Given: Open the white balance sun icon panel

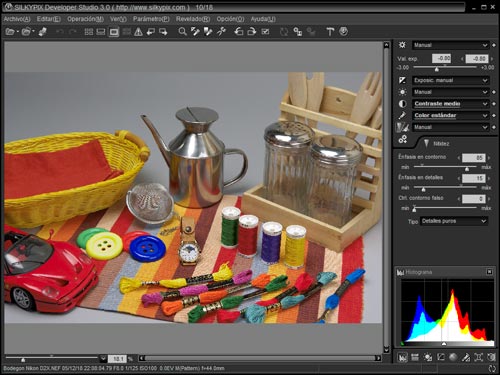Looking at the screenshot, I should tap(402, 92).
